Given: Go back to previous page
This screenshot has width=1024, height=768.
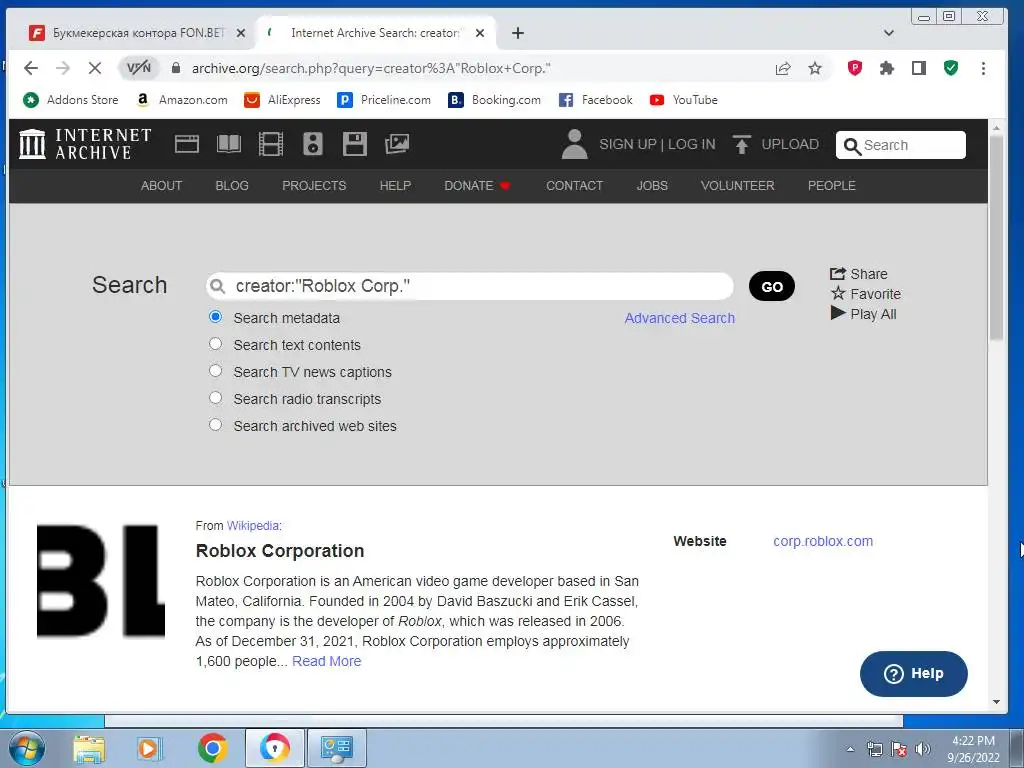Looking at the screenshot, I should [x=31, y=68].
